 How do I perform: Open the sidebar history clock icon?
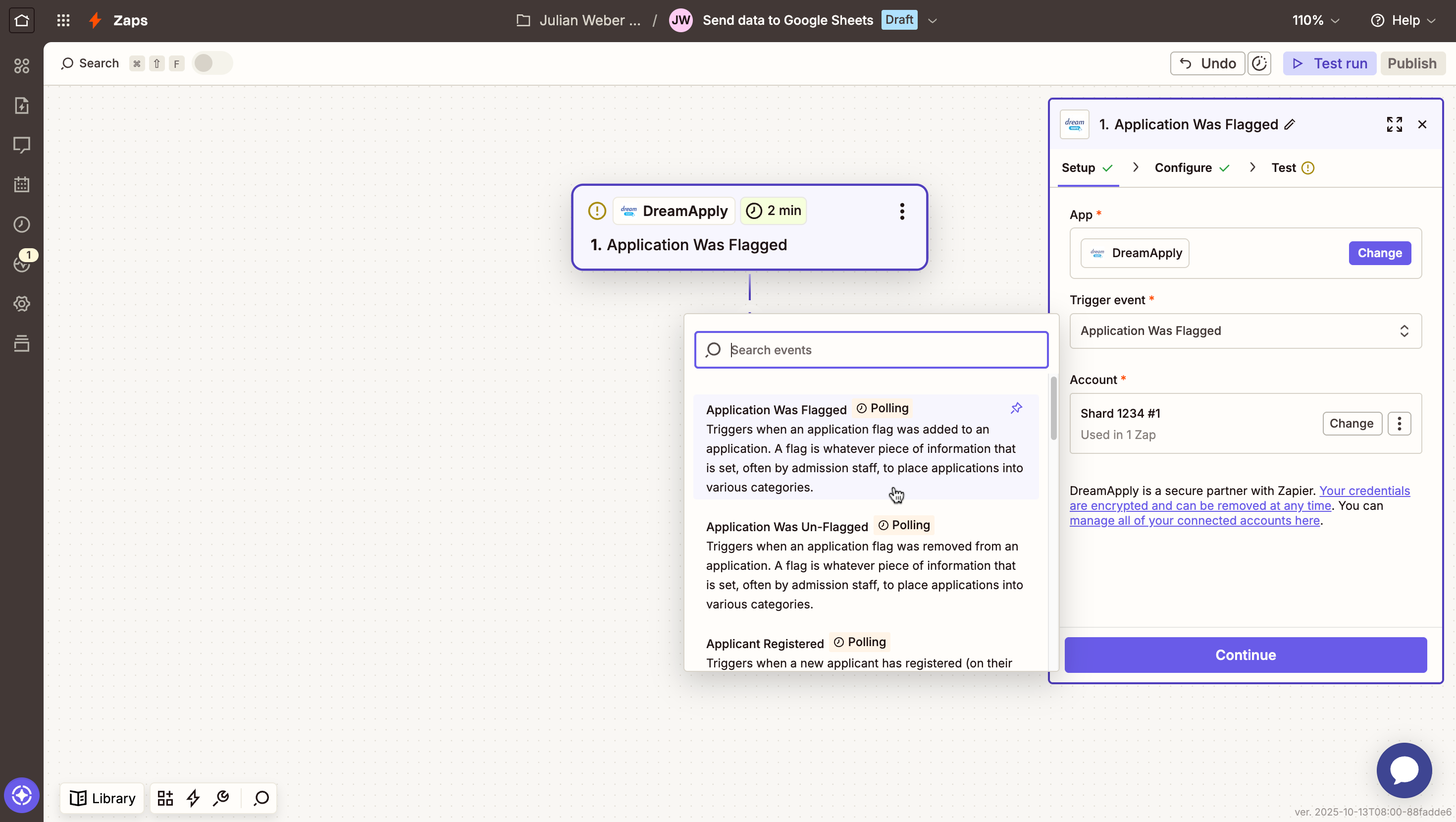tap(21, 224)
